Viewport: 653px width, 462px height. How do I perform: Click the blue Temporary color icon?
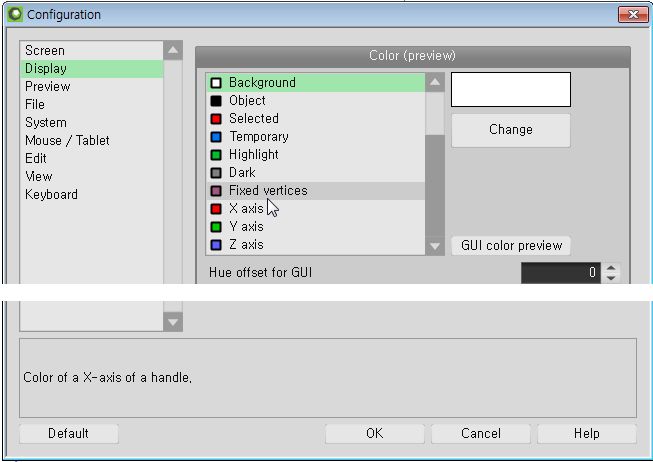[x=216, y=137]
